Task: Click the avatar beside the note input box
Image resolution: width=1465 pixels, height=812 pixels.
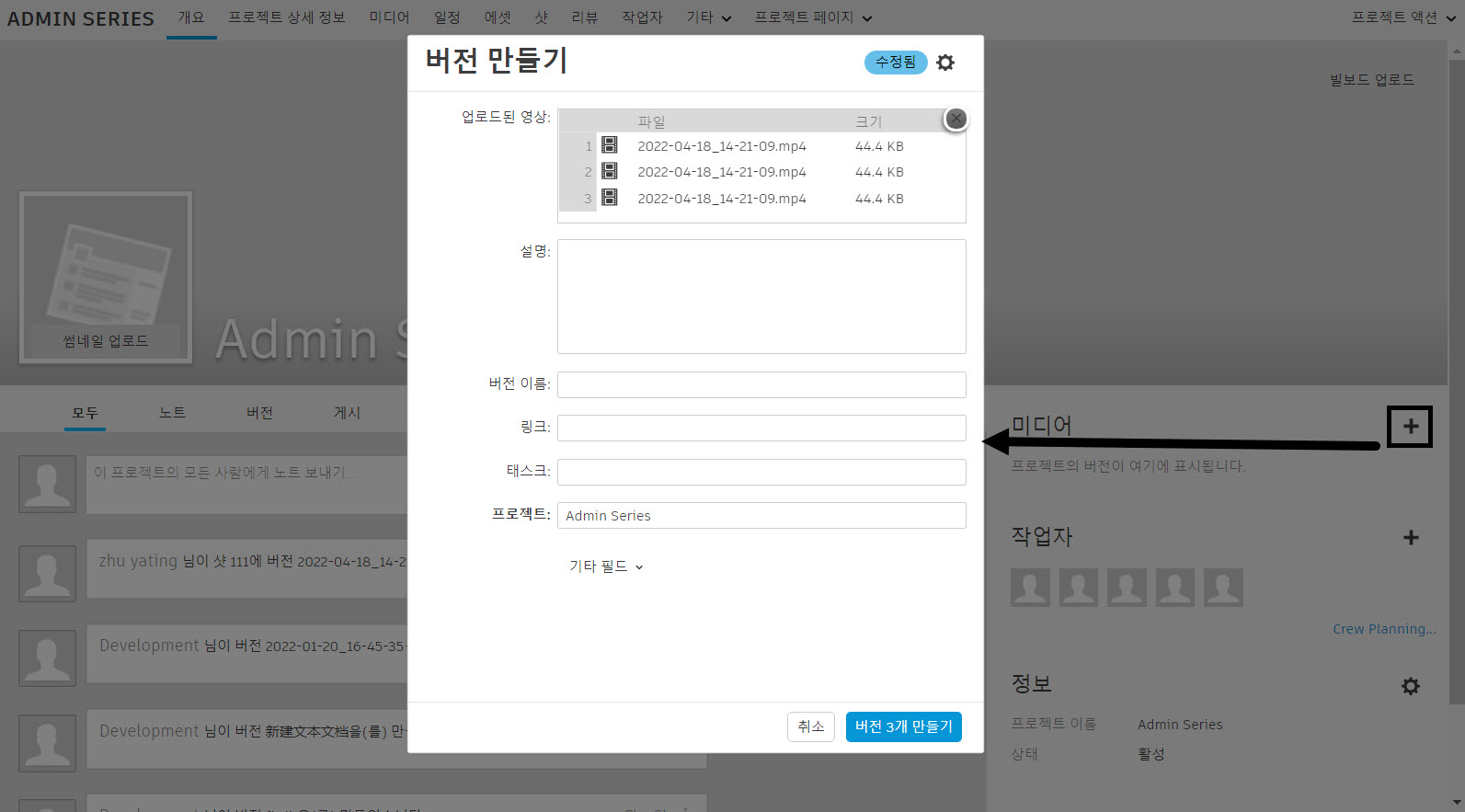Action: 47,484
